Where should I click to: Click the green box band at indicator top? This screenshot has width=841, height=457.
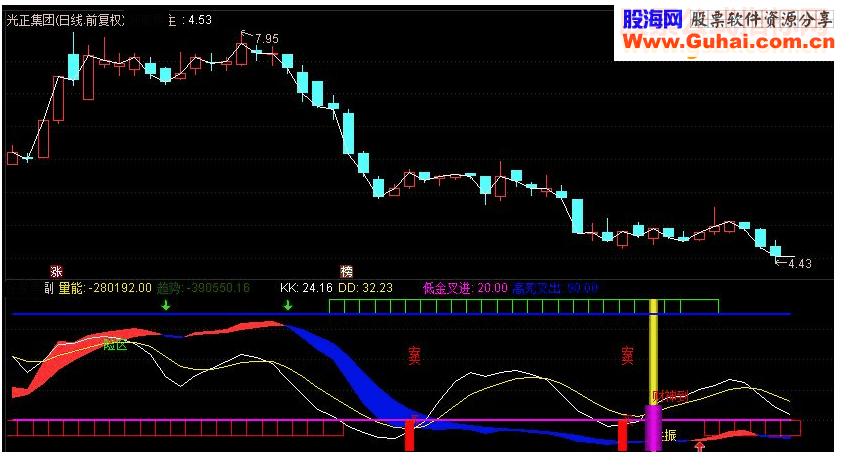(x=523, y=306)
